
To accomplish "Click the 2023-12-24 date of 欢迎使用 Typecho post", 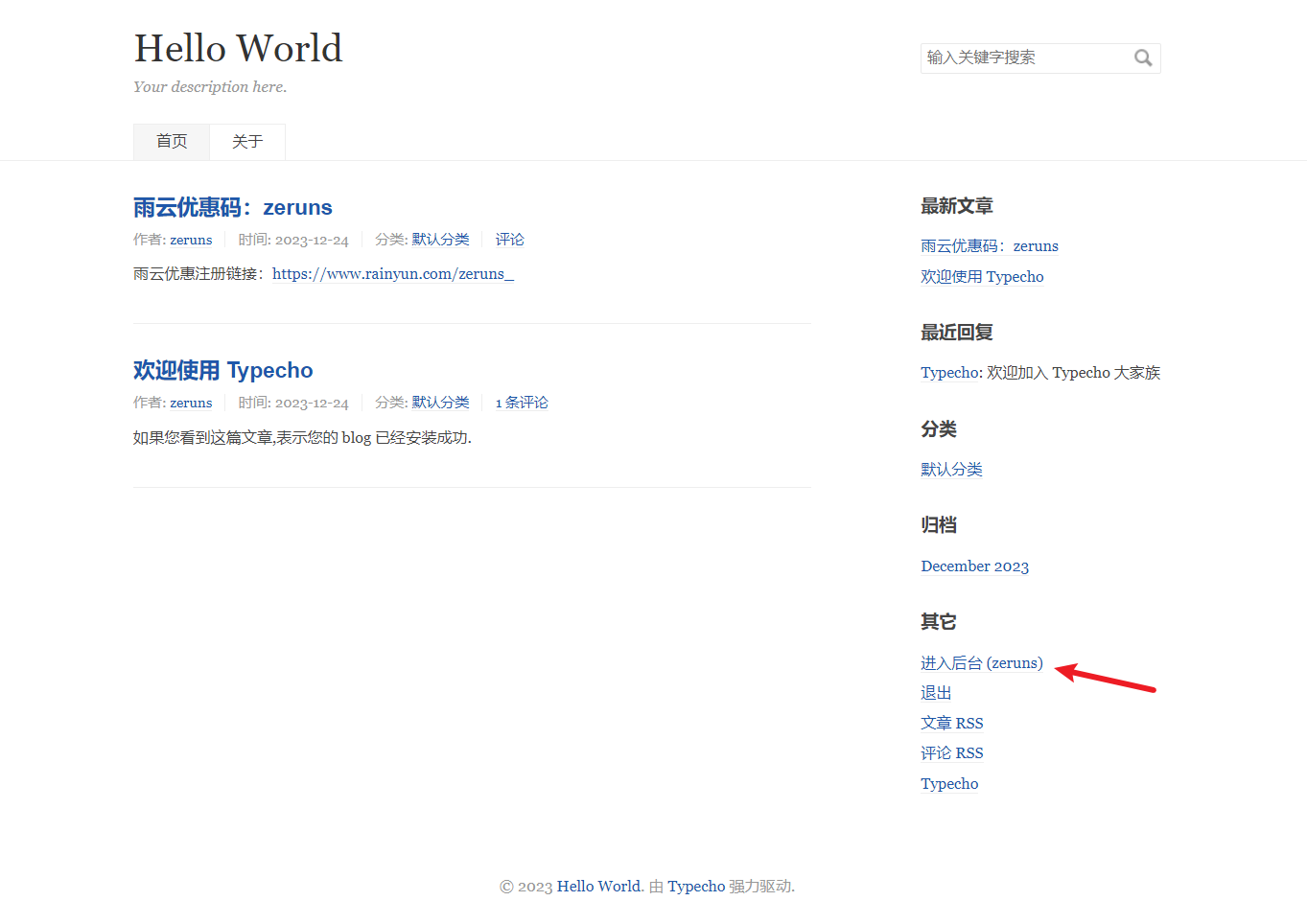I will click(312, 404).
